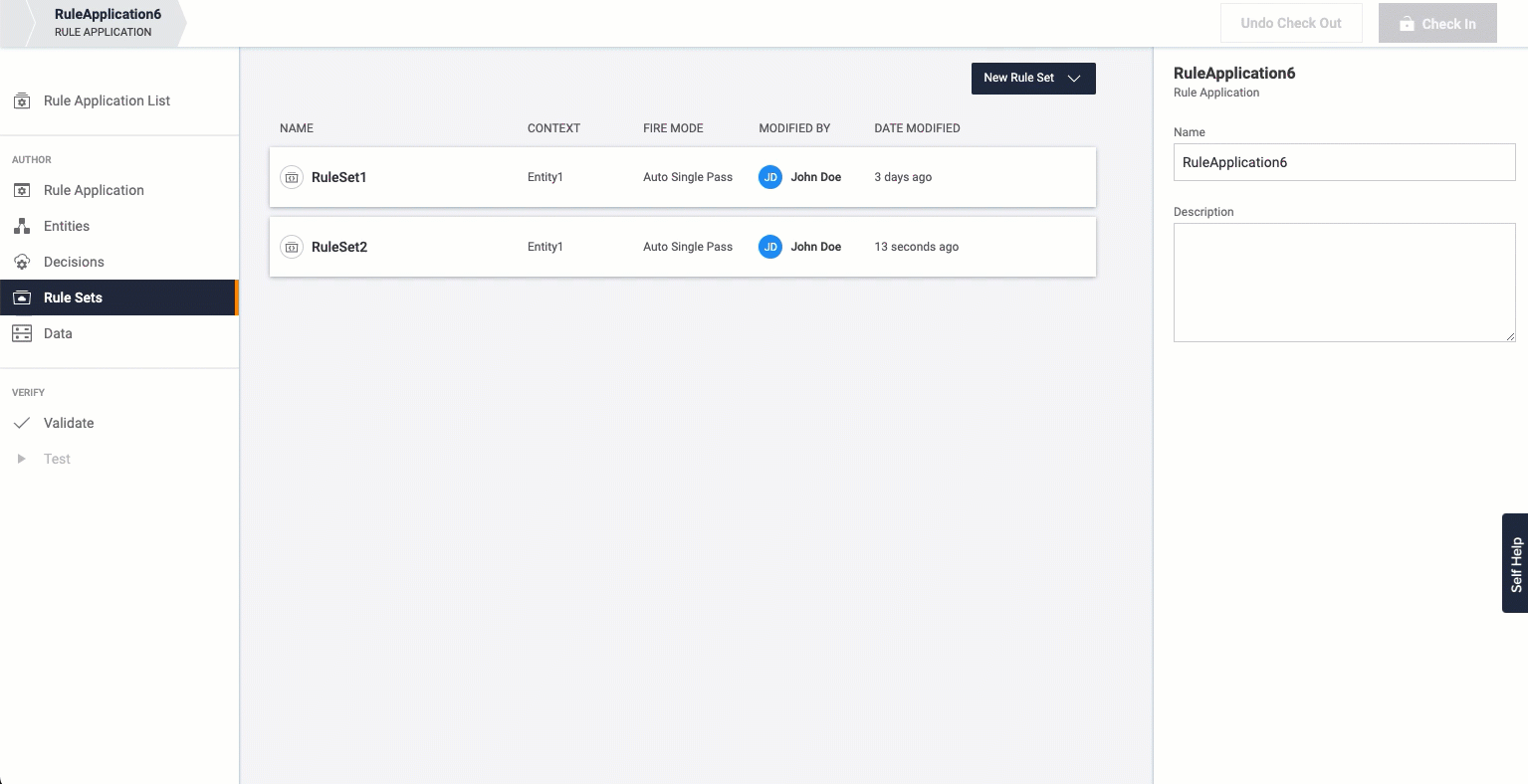Click the Decisions gear icon
The image size is (1528, 784).
click(22, 262)
